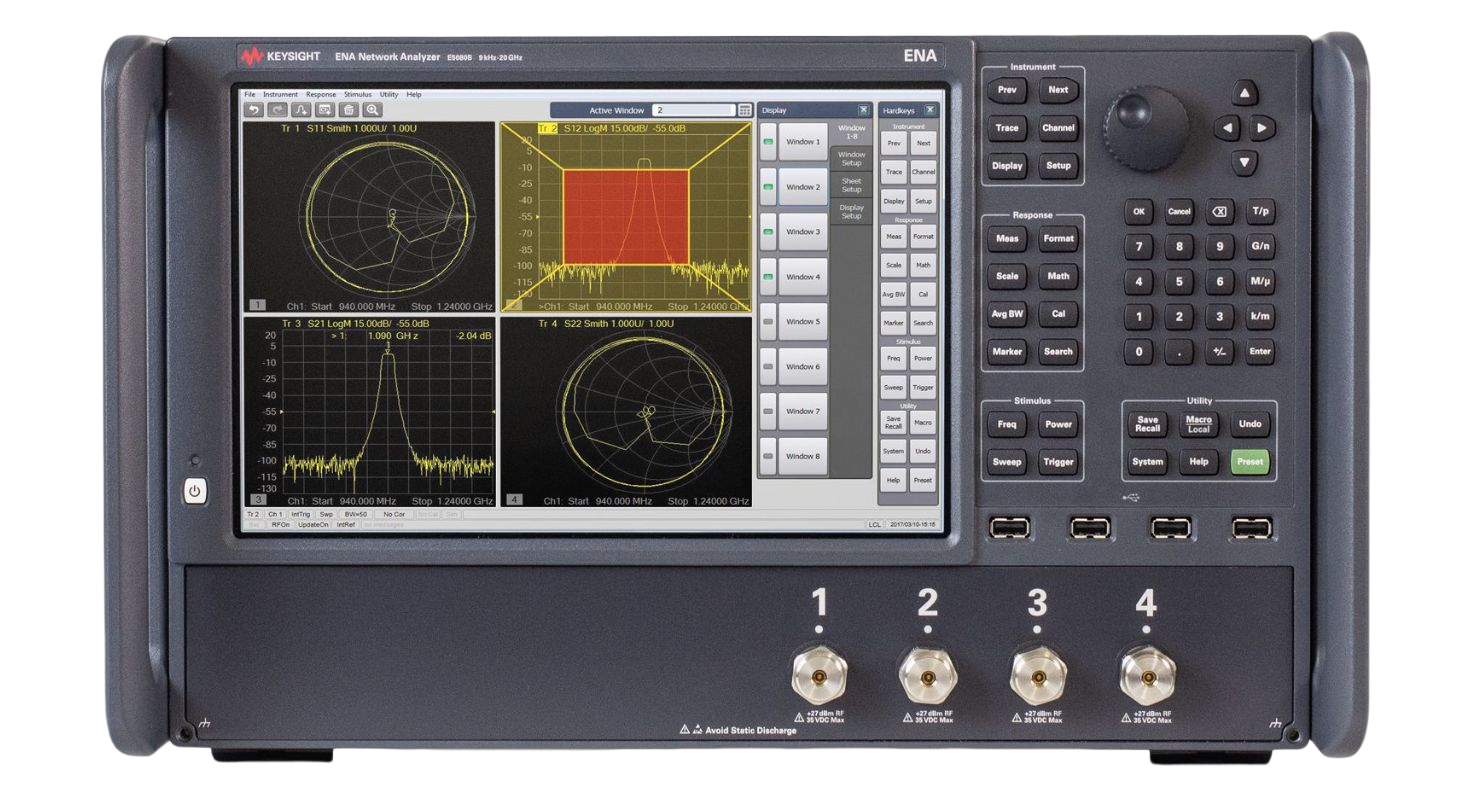
Task: Click the Active Window input field
Action: (692, 110)
